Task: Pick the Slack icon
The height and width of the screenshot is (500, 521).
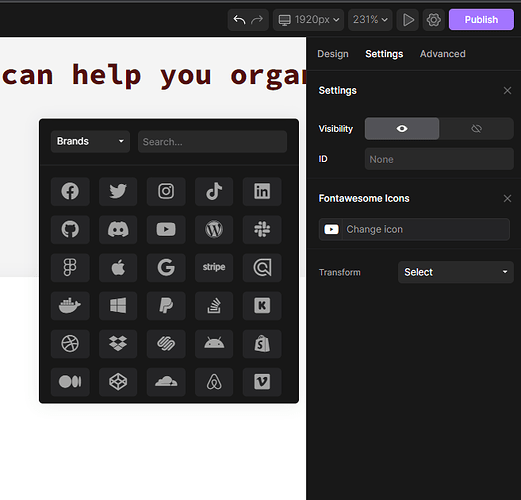Action: pyautogui.click(x=262, y=229)
